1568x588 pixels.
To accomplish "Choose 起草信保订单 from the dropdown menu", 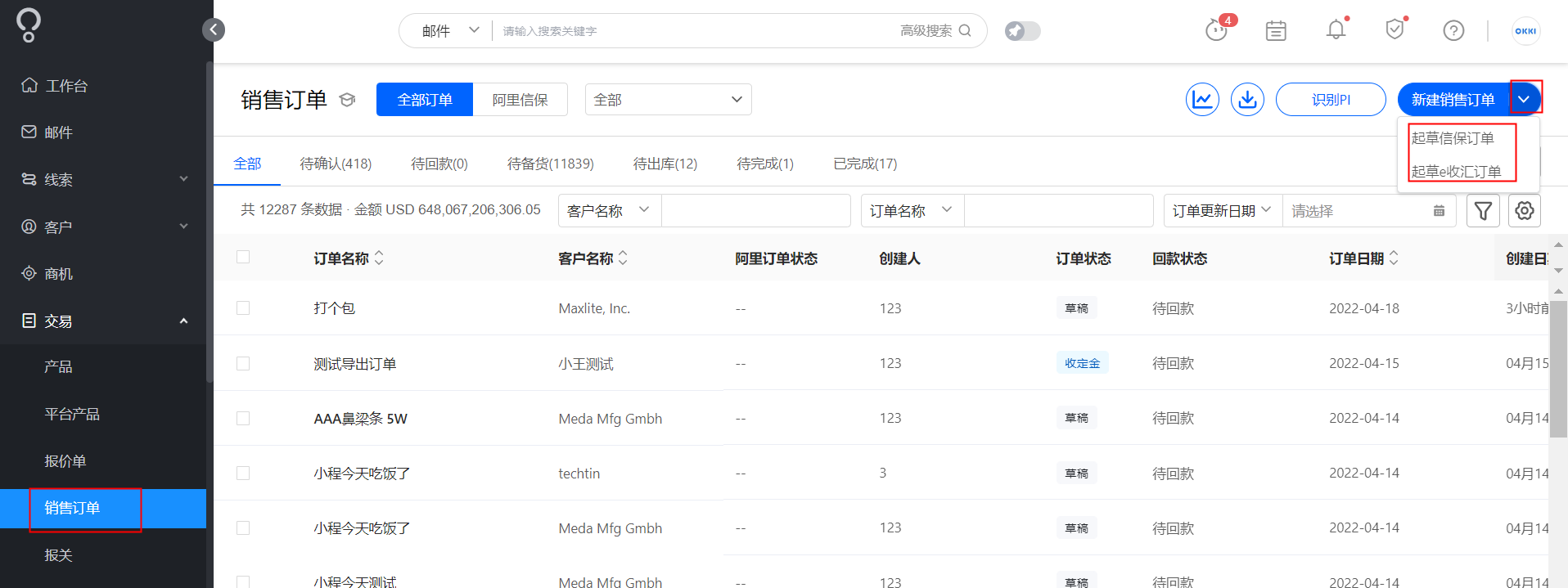I will (x=1453, y=138).
